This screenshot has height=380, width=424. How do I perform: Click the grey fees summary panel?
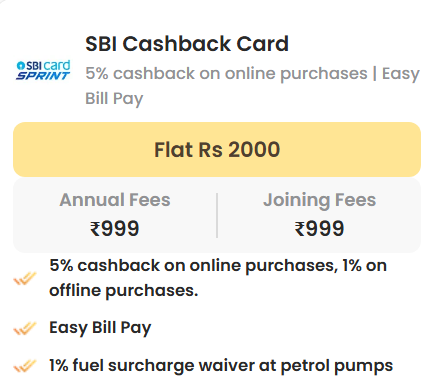pyautogui.click(x=217, y=215)
